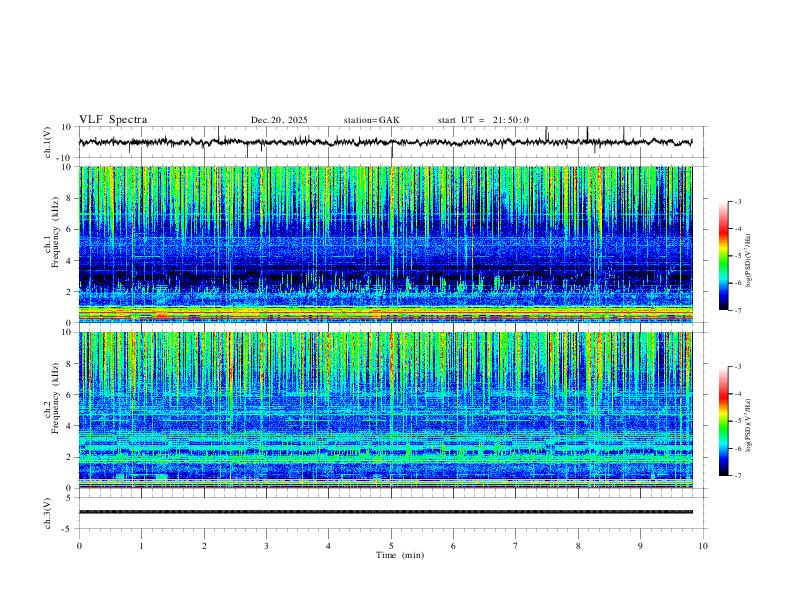Viewport: 792px width, 612px height.
Task: Click the "0" tick on the Time axis
Action: (x=79, y=546)
